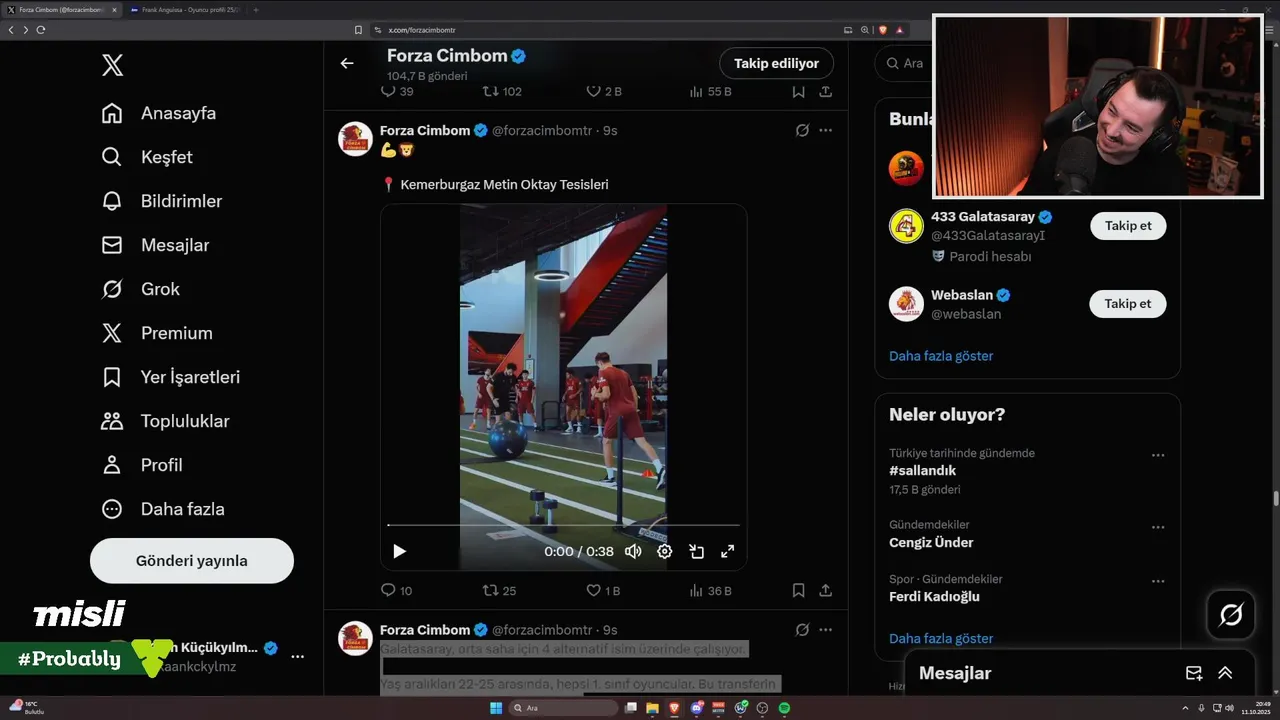This screenshot has height=720, width=1280.
Task: Open Grok from the sidebar
Action: click(x=140, y=289)
